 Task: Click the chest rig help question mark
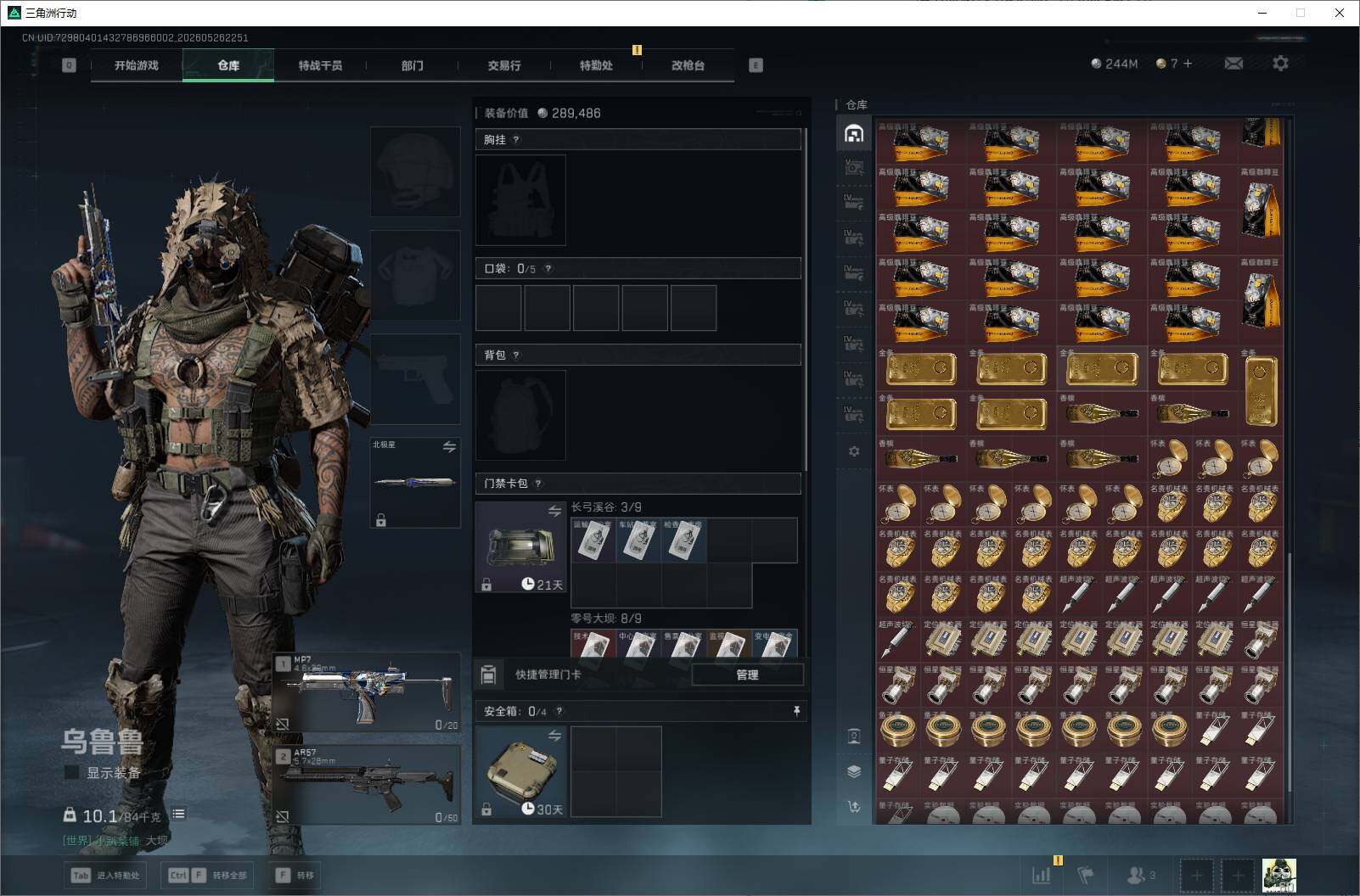coord(516,140)
